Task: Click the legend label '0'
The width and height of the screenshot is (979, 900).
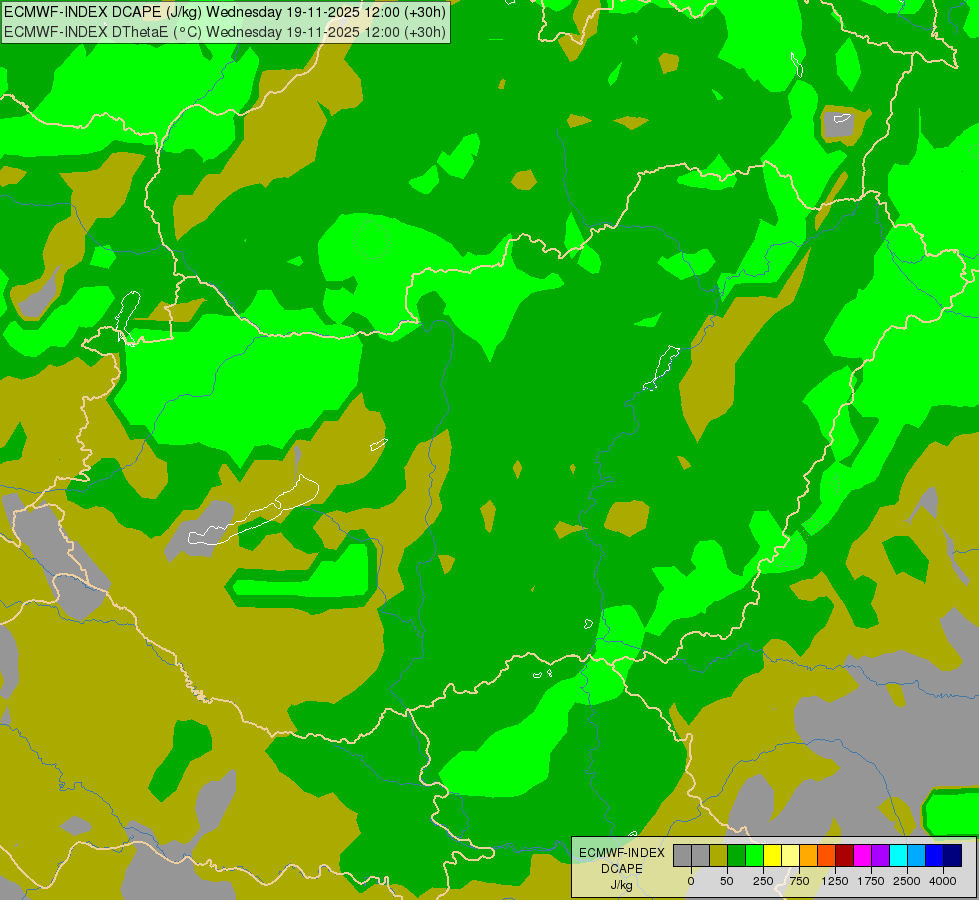Action: click(x=691, y=881)
